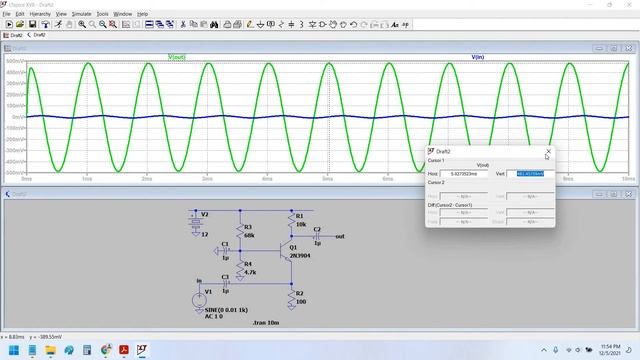
Task: Run the simulation with the running man icon
Action: point(58,24)
